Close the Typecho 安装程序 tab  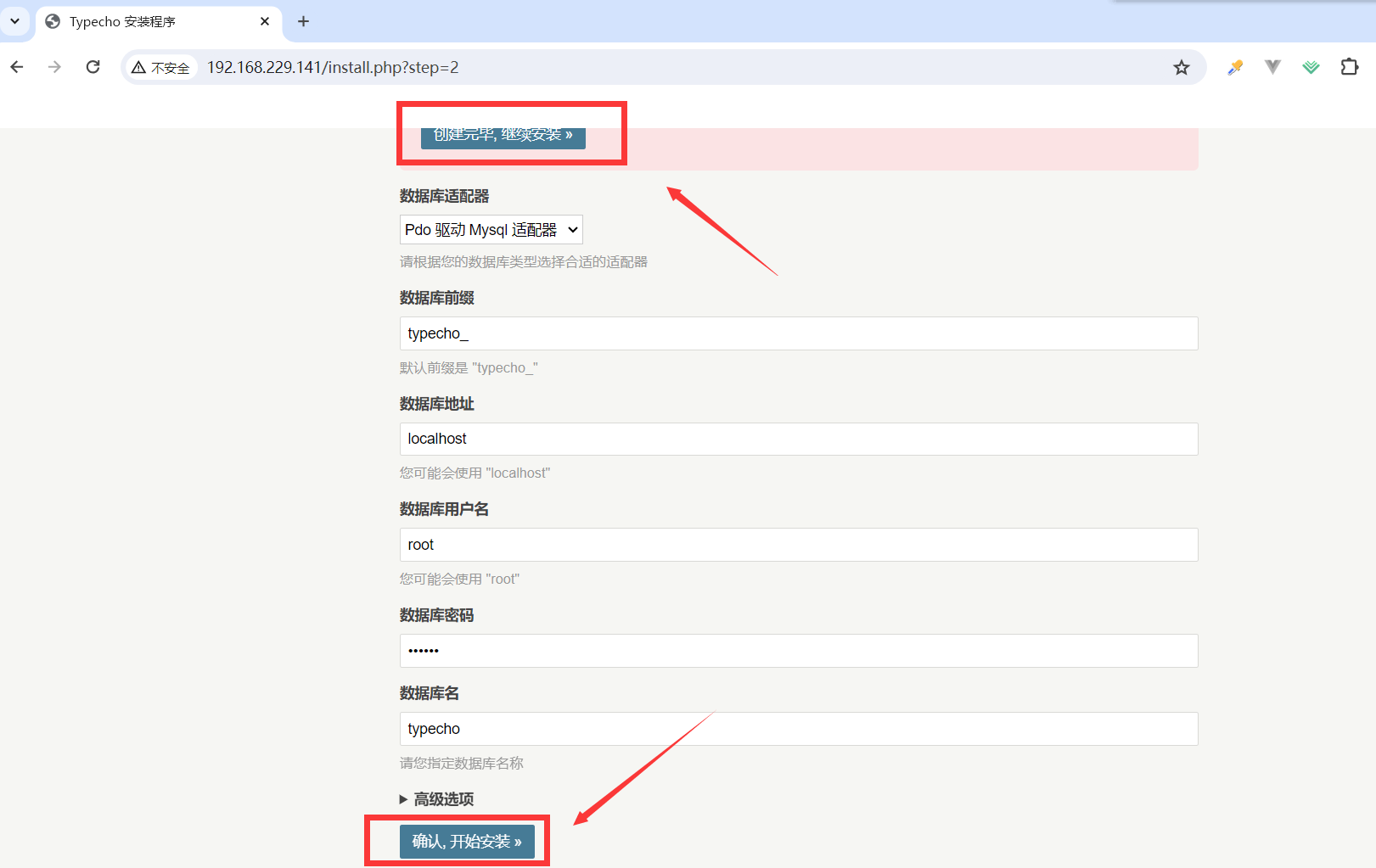coord(265,21)
